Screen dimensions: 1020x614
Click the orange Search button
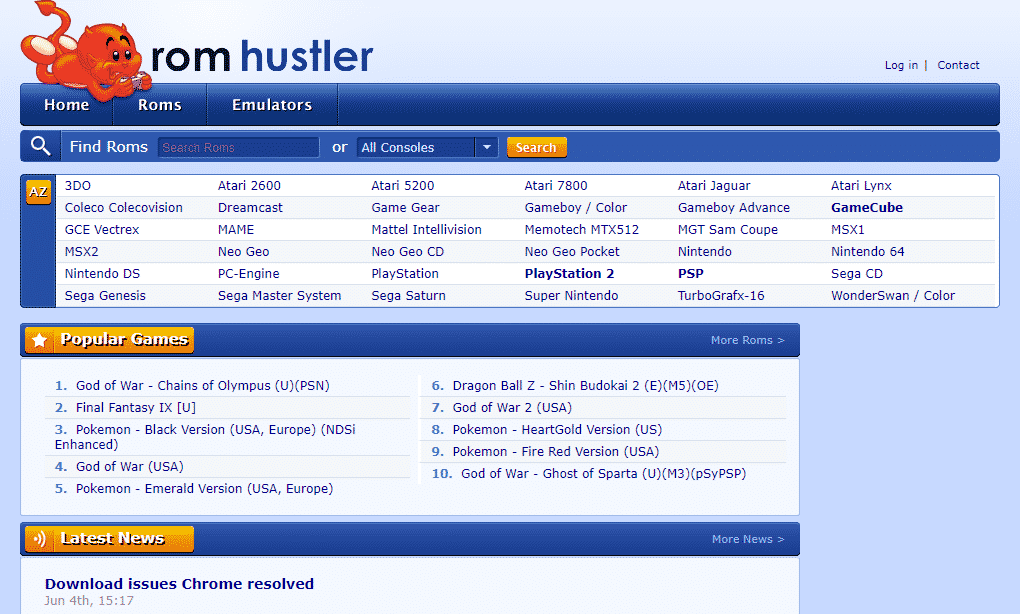point(537,148)
